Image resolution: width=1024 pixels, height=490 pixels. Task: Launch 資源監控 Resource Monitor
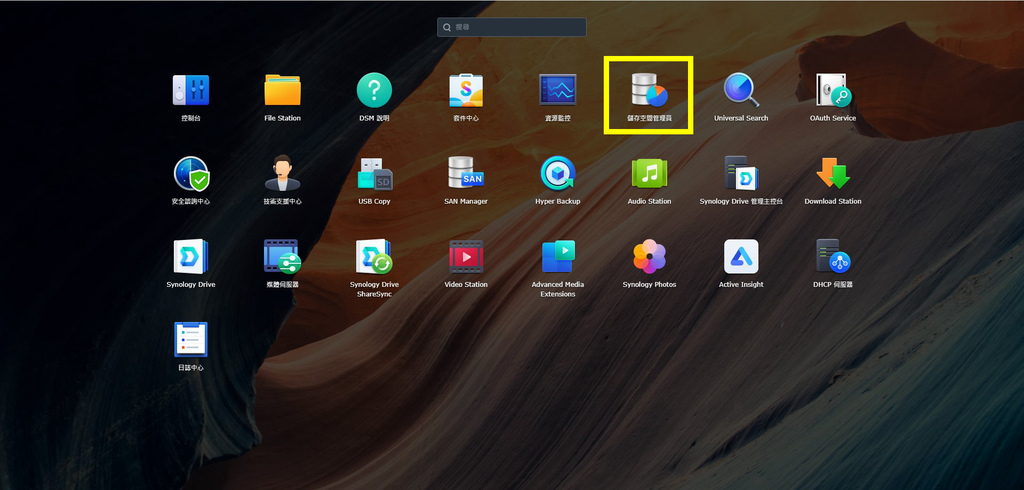[558, 90]
